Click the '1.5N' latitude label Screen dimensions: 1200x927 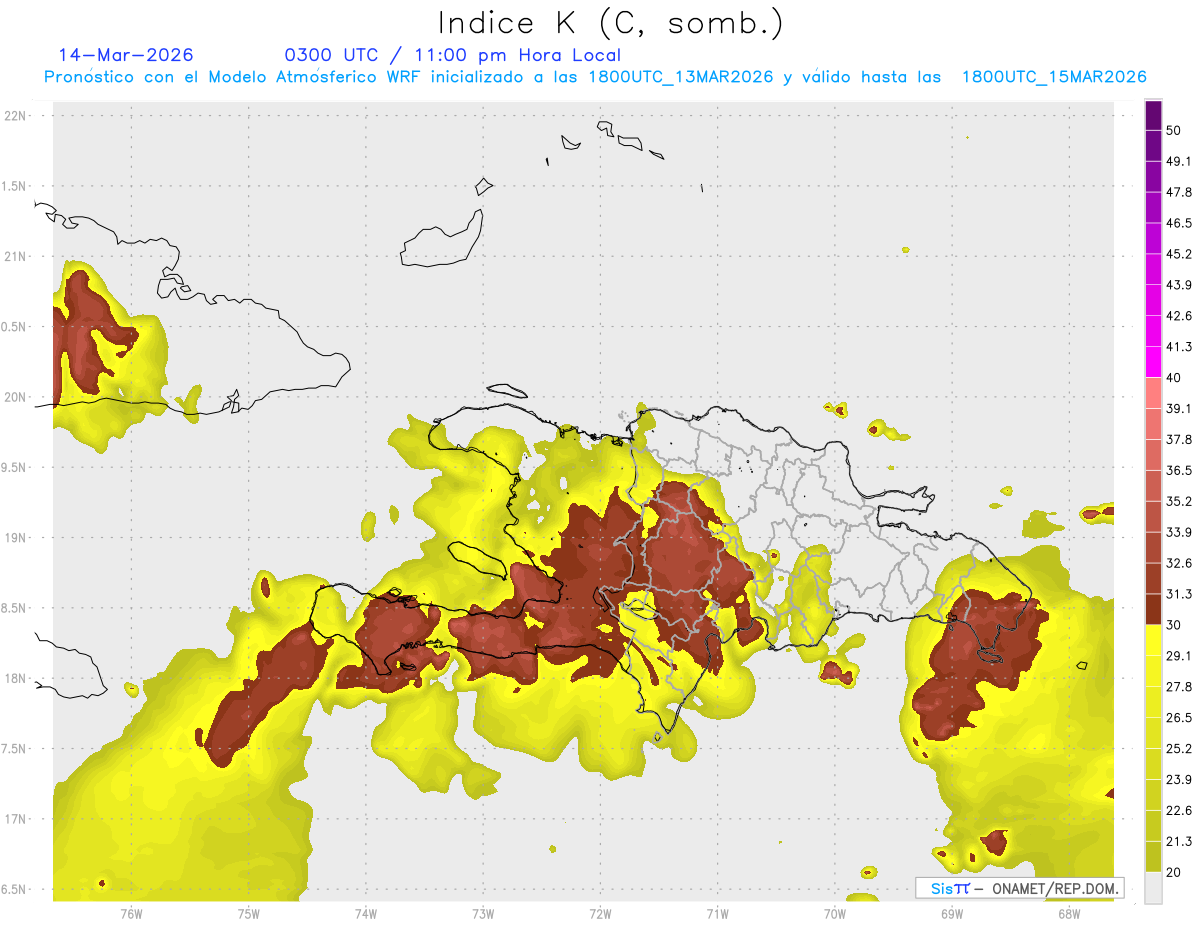pos(15,186)
